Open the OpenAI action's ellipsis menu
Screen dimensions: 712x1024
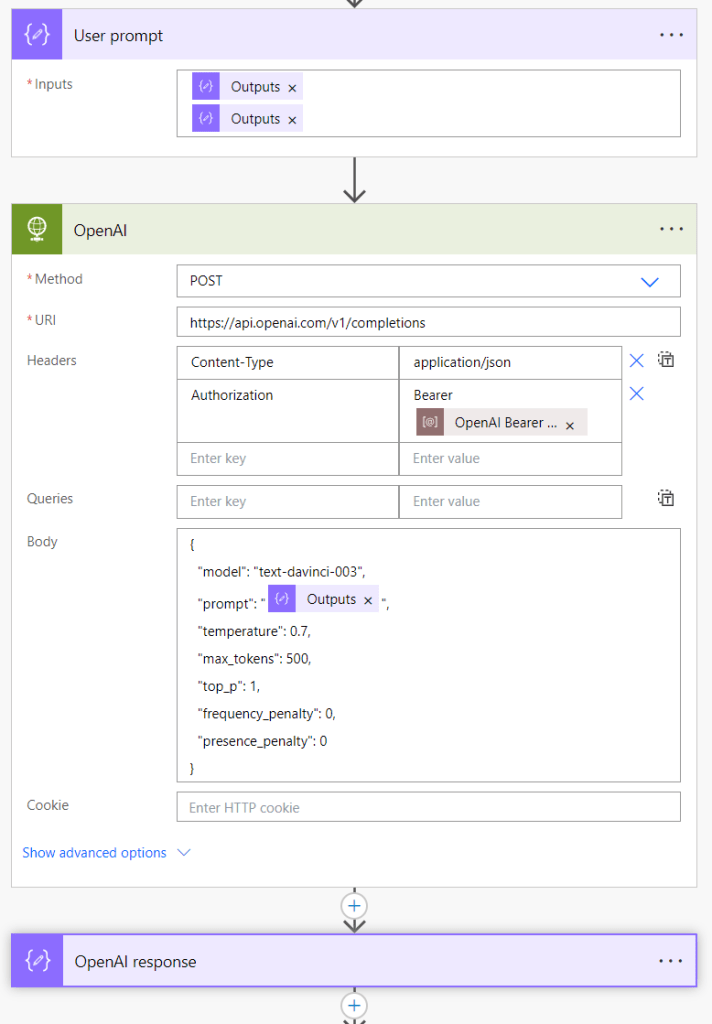(671, 230)
